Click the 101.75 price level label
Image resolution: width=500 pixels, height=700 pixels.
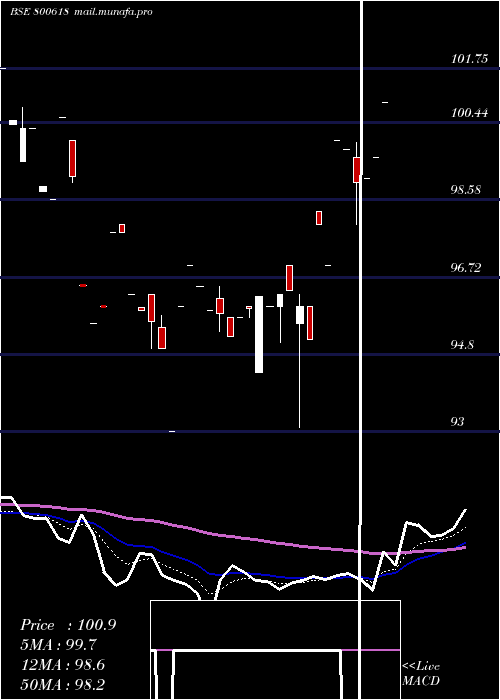point(469,59)
